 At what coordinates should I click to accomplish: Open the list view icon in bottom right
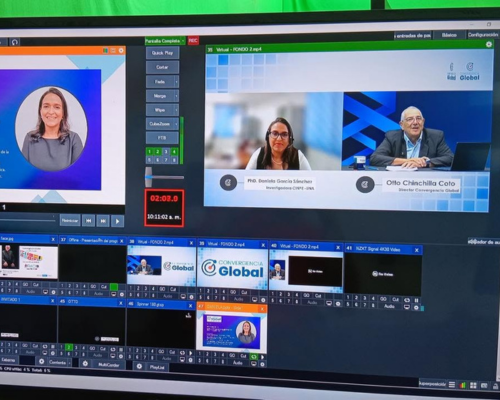click(x=452, y=385)
